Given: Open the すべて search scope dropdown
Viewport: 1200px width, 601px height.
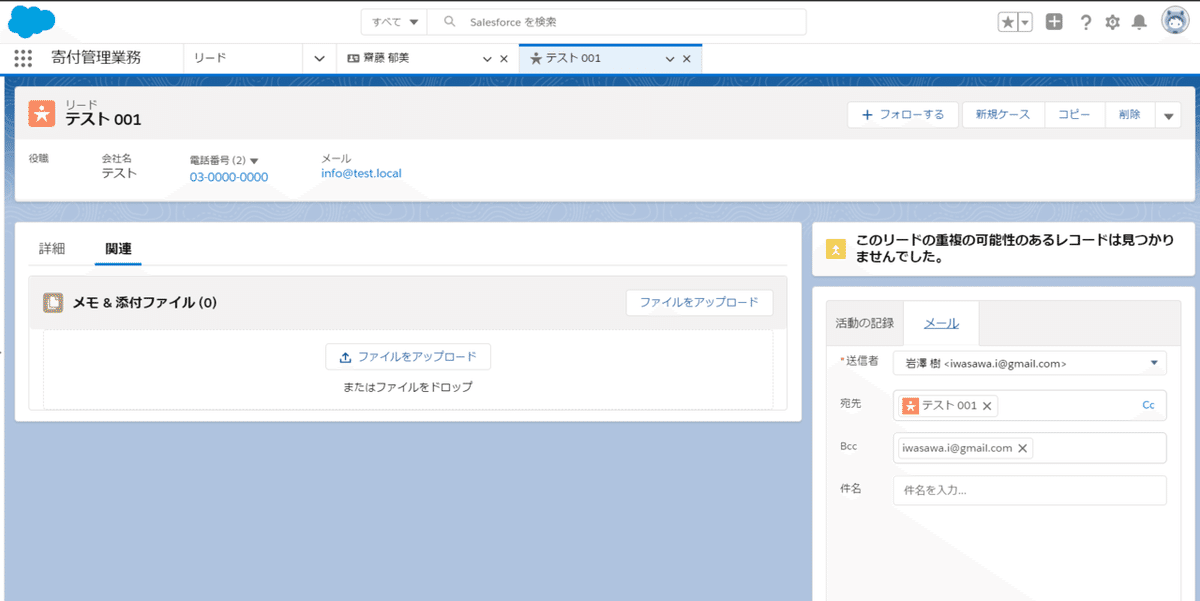Looking at the screenshot, I should point(394,20).
